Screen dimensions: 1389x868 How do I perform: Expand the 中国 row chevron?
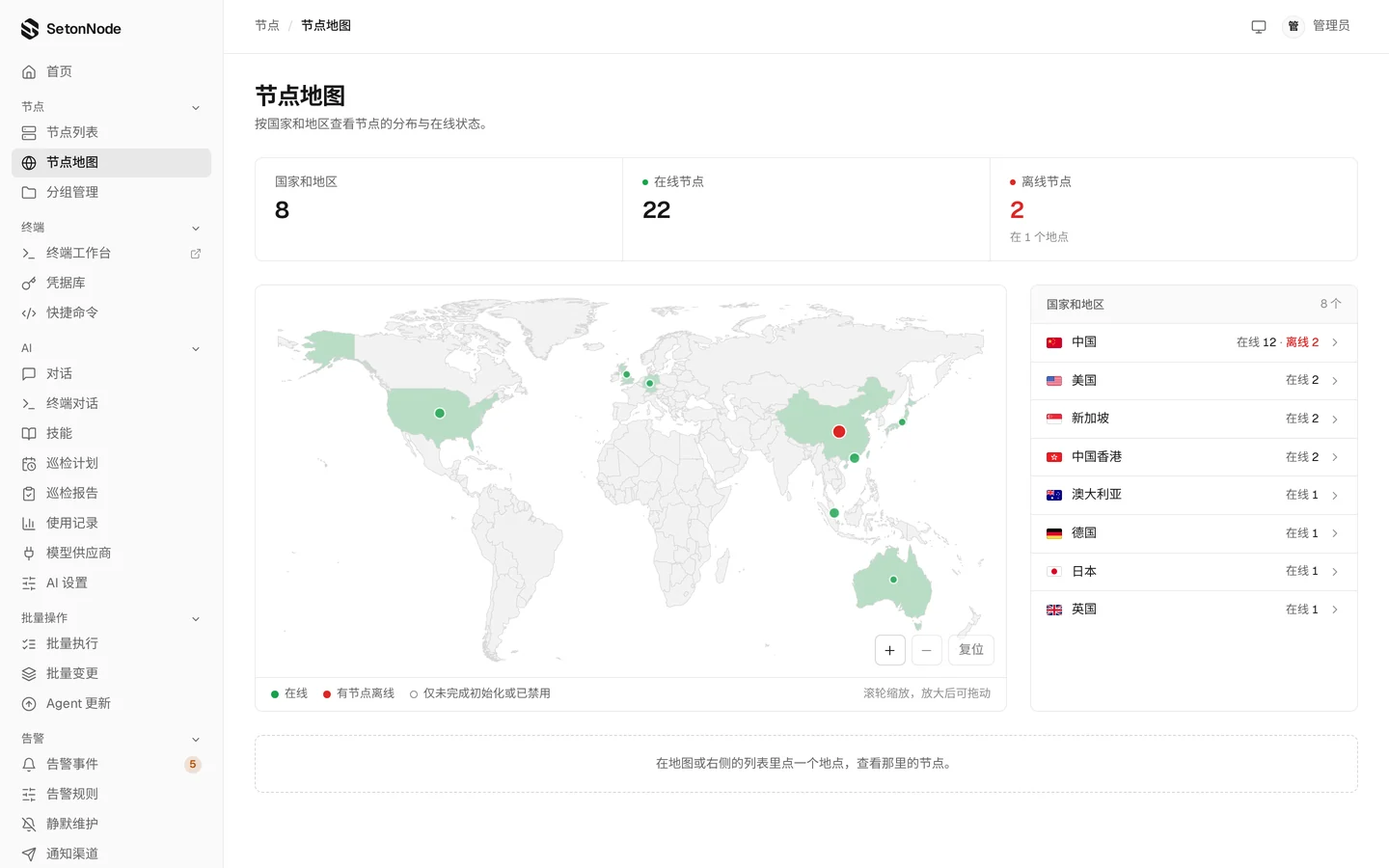coord(1335,342)
